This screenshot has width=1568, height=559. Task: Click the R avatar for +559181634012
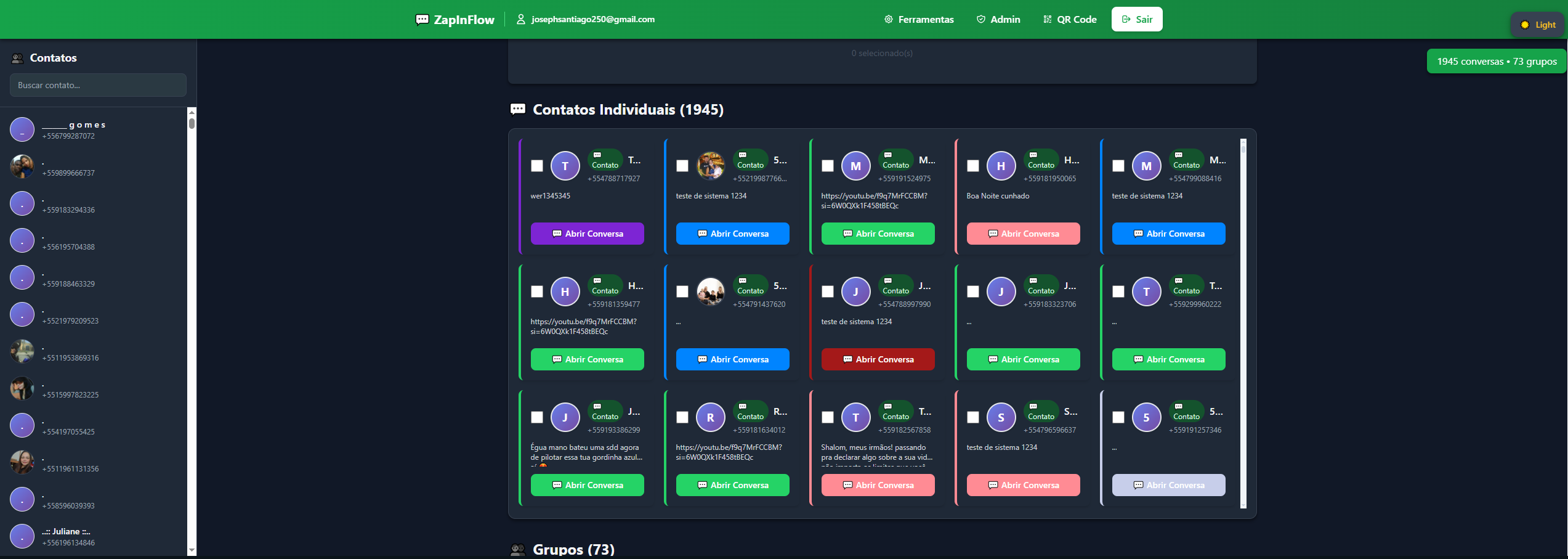710,417
